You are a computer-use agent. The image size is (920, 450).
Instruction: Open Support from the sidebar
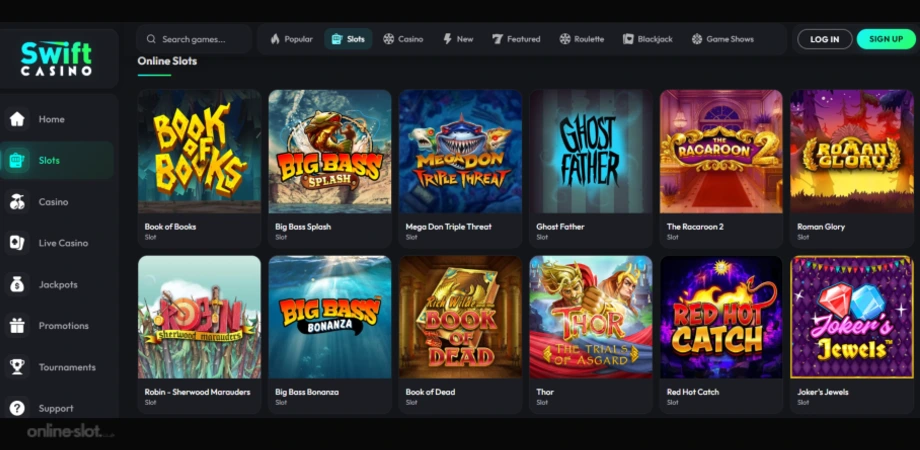57,408
